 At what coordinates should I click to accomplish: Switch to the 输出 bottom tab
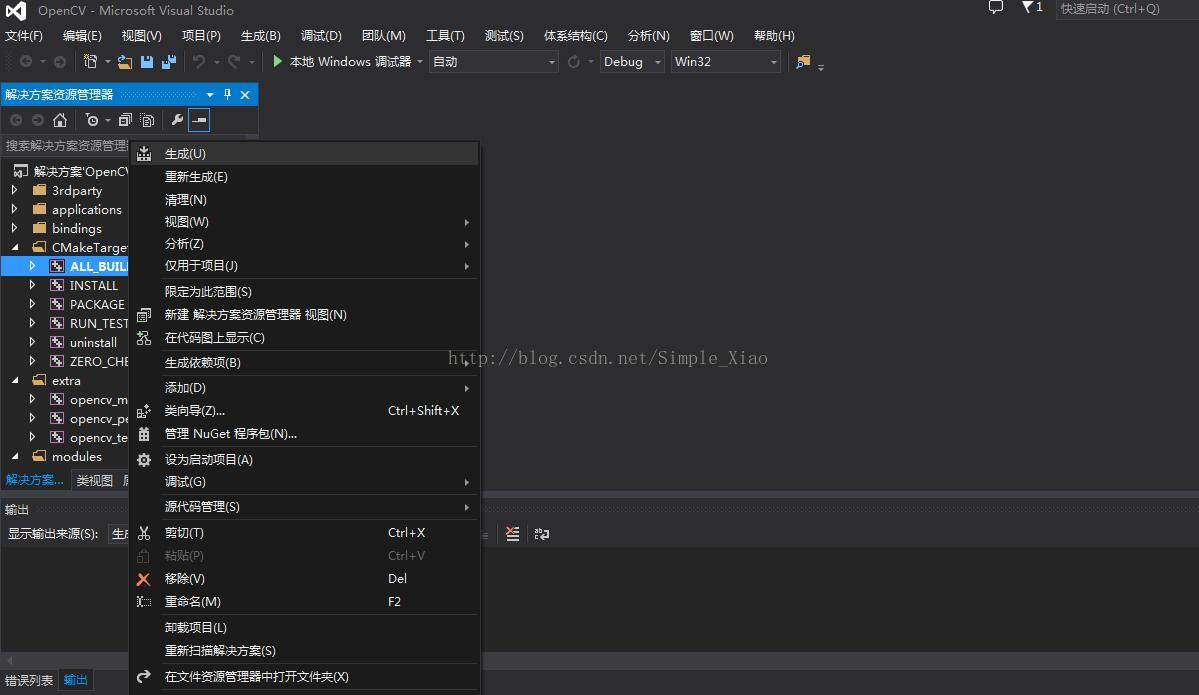[x=75, y=680]
